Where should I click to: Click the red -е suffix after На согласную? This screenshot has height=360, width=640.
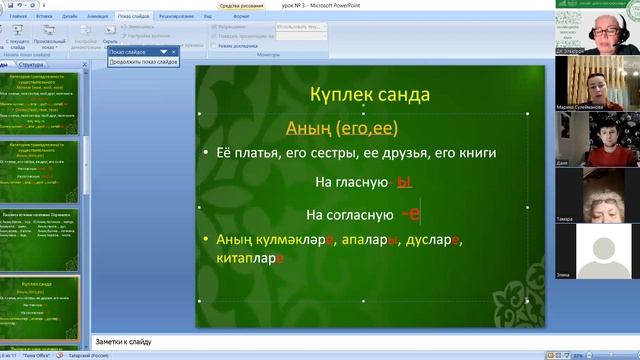coord(411,213)
